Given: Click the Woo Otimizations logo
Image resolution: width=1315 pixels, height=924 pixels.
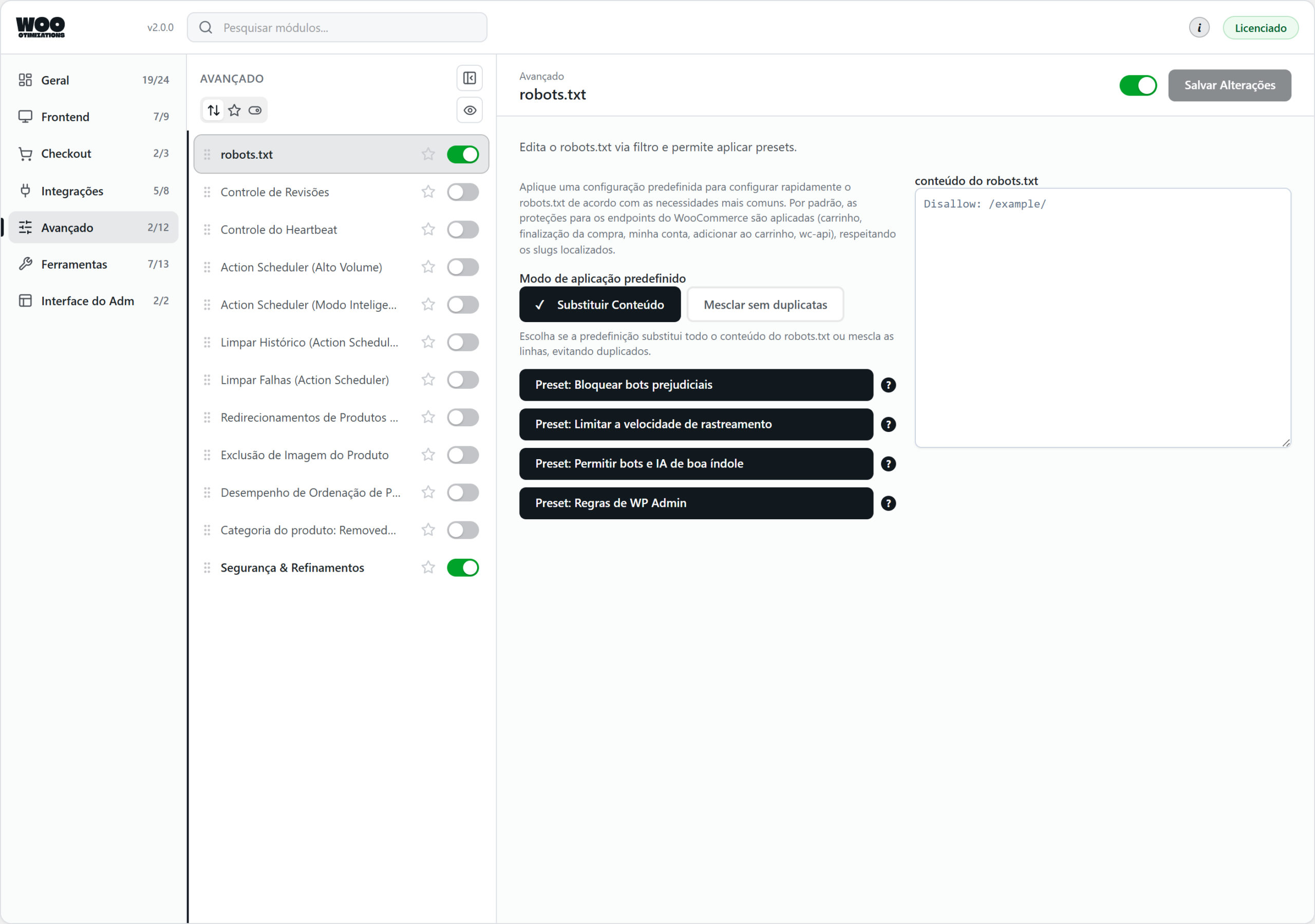Looking at the screenshot, I should tap(41, 27).
